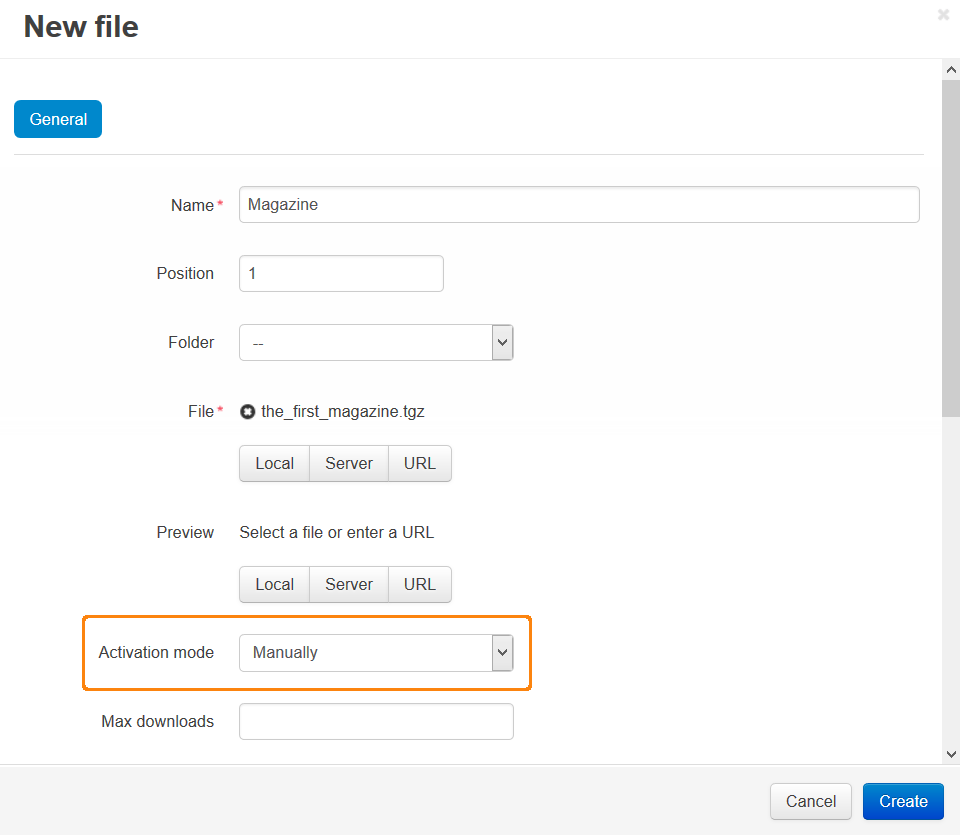Close the New file dialog
The image size is (960, 835).
coord(943,15)
